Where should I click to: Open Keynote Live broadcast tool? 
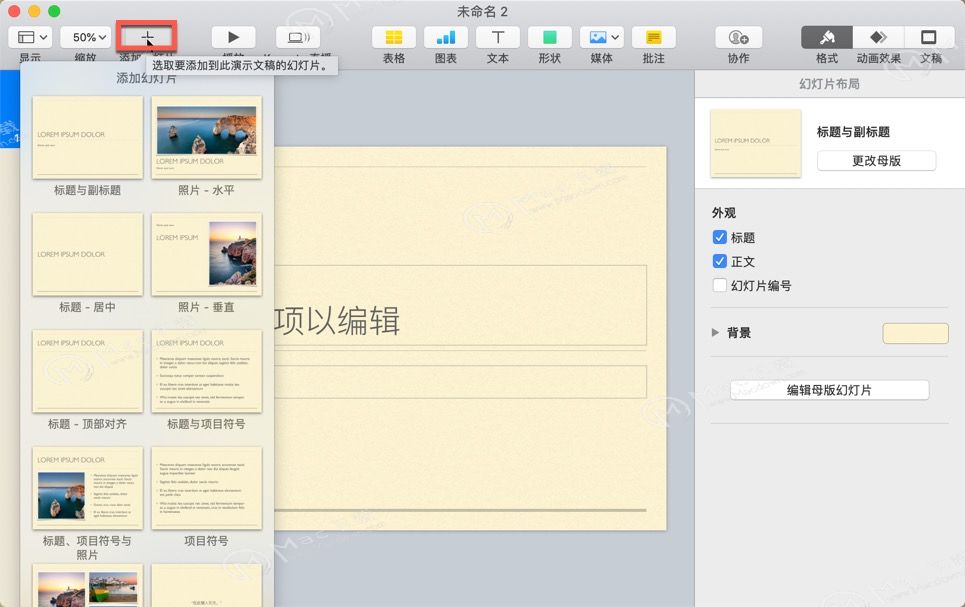[298, 37]
